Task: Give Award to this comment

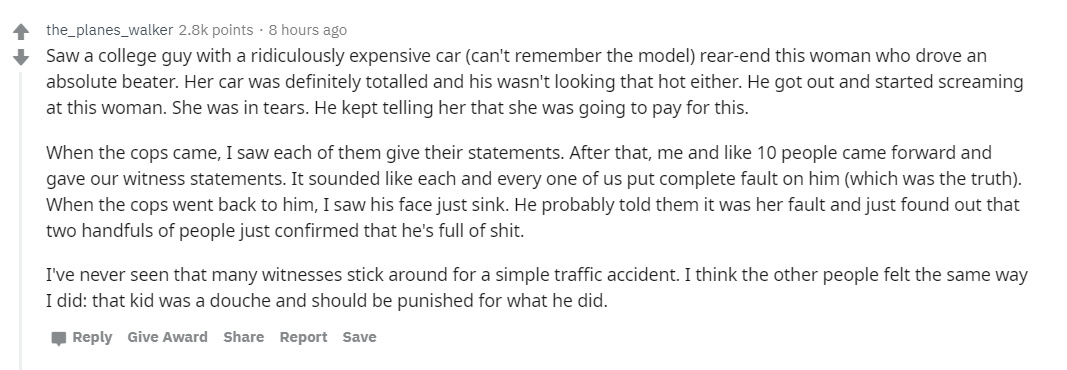Action: click(167, 337)
